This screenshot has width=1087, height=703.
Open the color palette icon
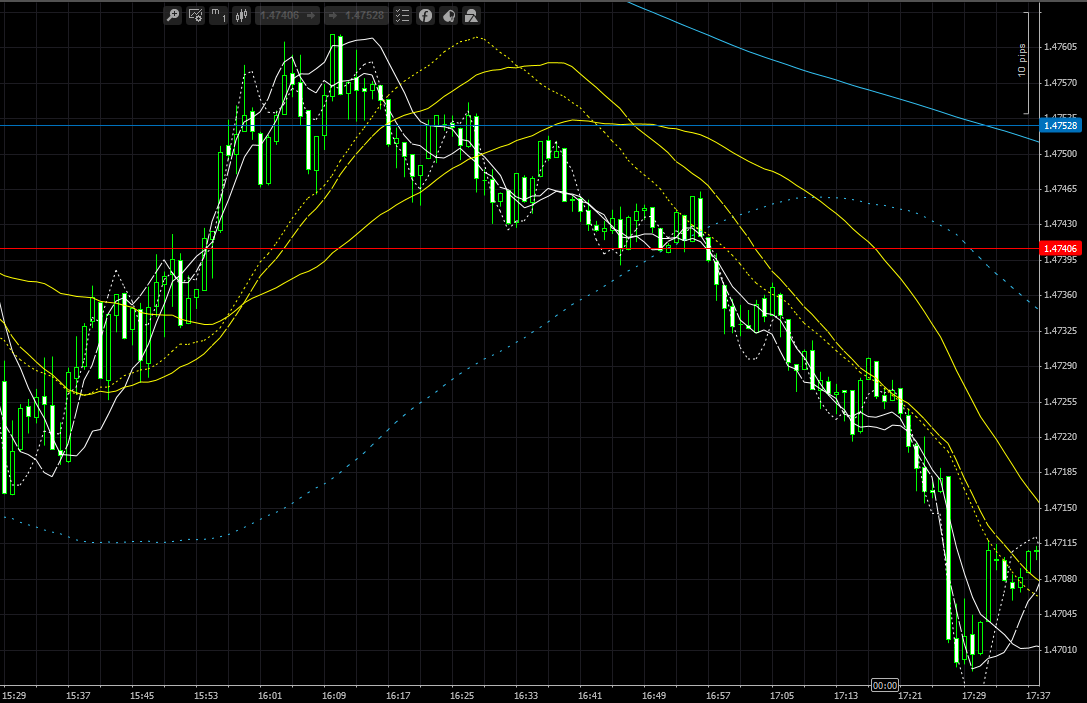point(449,15)
